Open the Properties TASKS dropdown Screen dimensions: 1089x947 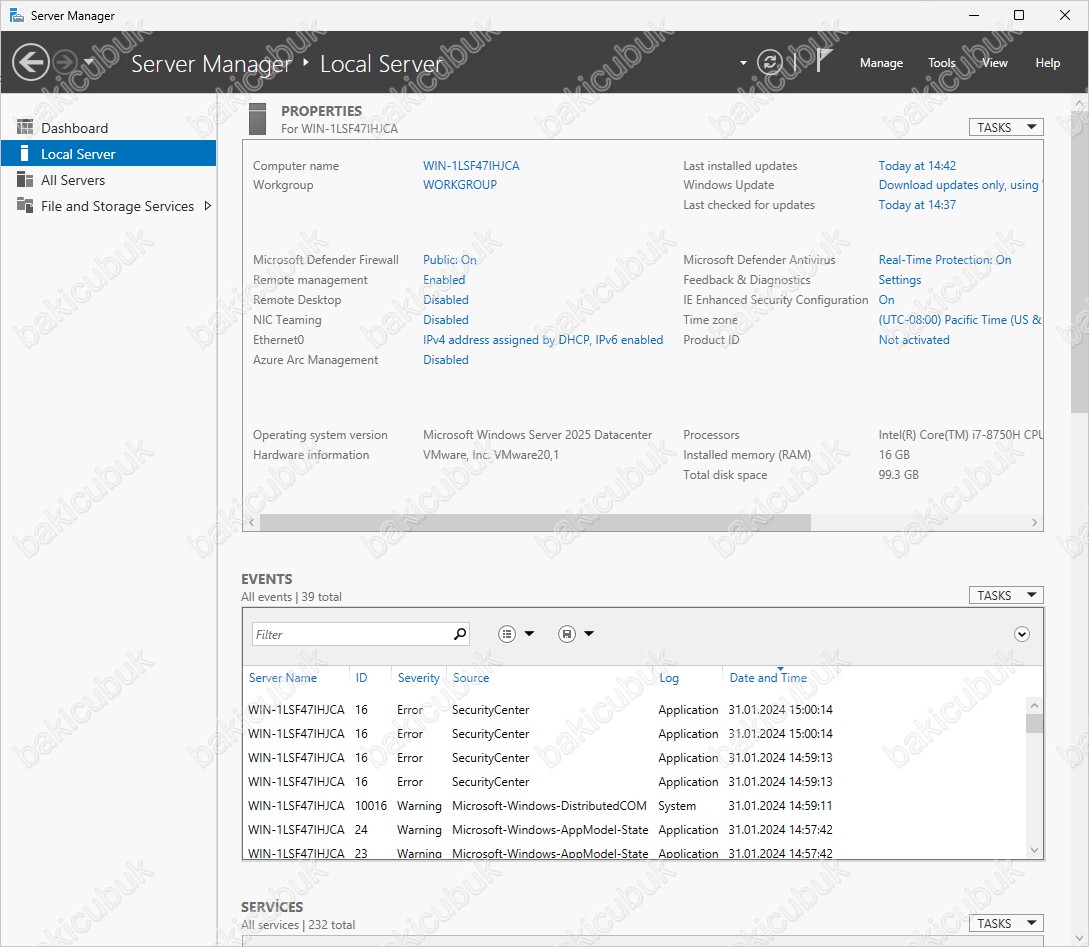tap(1006, 127)
